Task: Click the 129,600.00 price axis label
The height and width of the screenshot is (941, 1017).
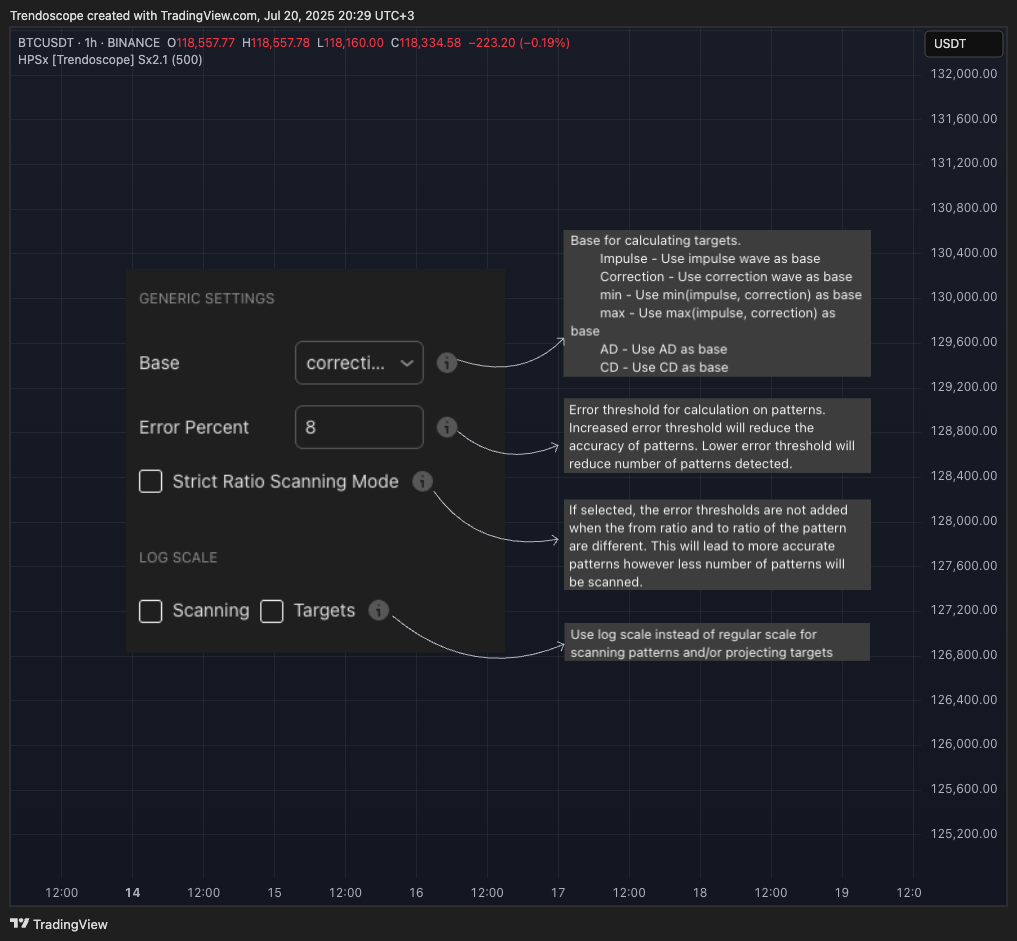Action: [x=964, y=342]
